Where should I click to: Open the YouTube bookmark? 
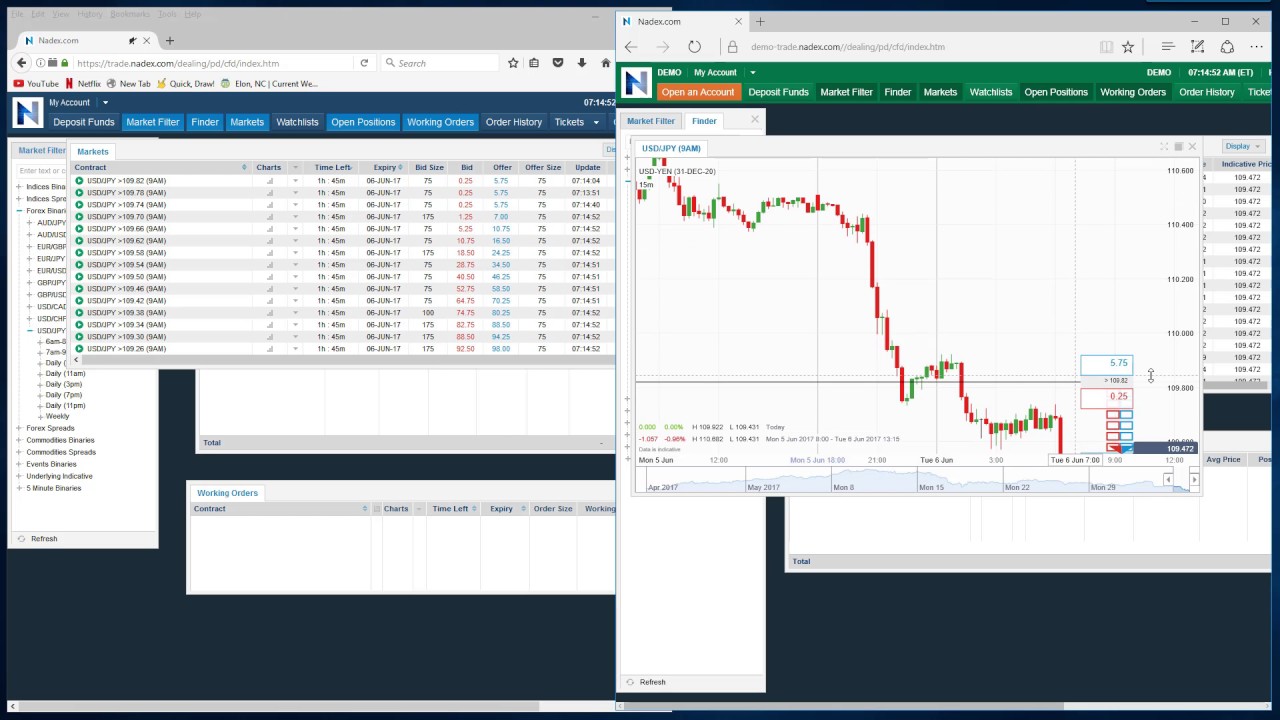[x=36, y=84]
